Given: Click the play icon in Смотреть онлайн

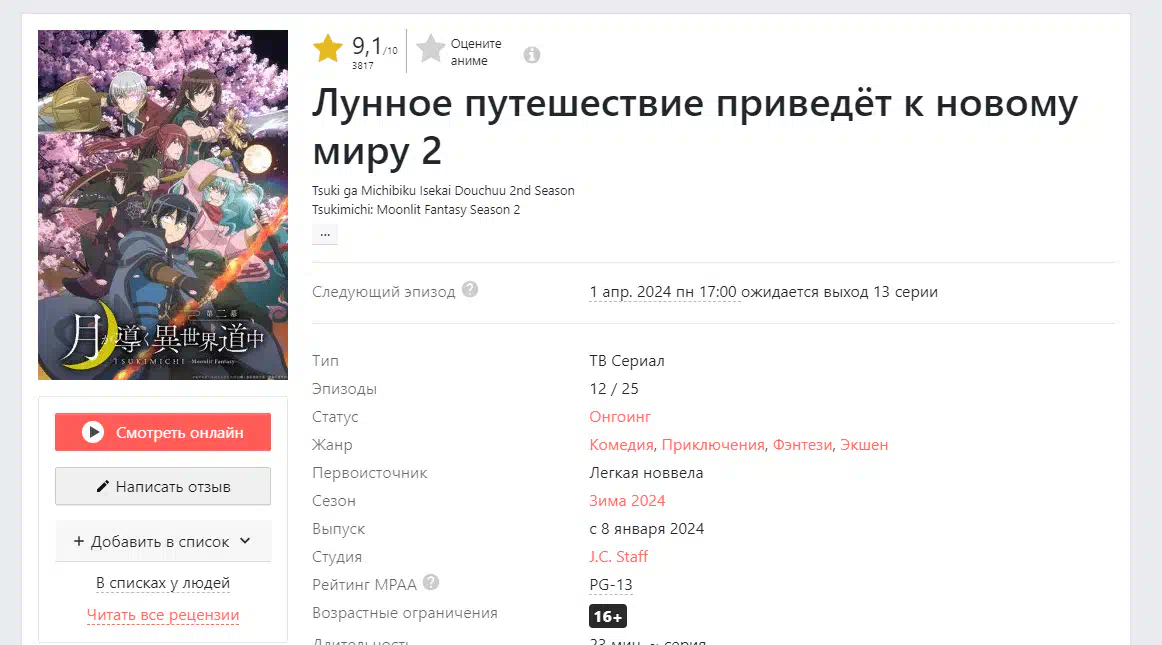Looking at the screenshot, I should 93,432.
